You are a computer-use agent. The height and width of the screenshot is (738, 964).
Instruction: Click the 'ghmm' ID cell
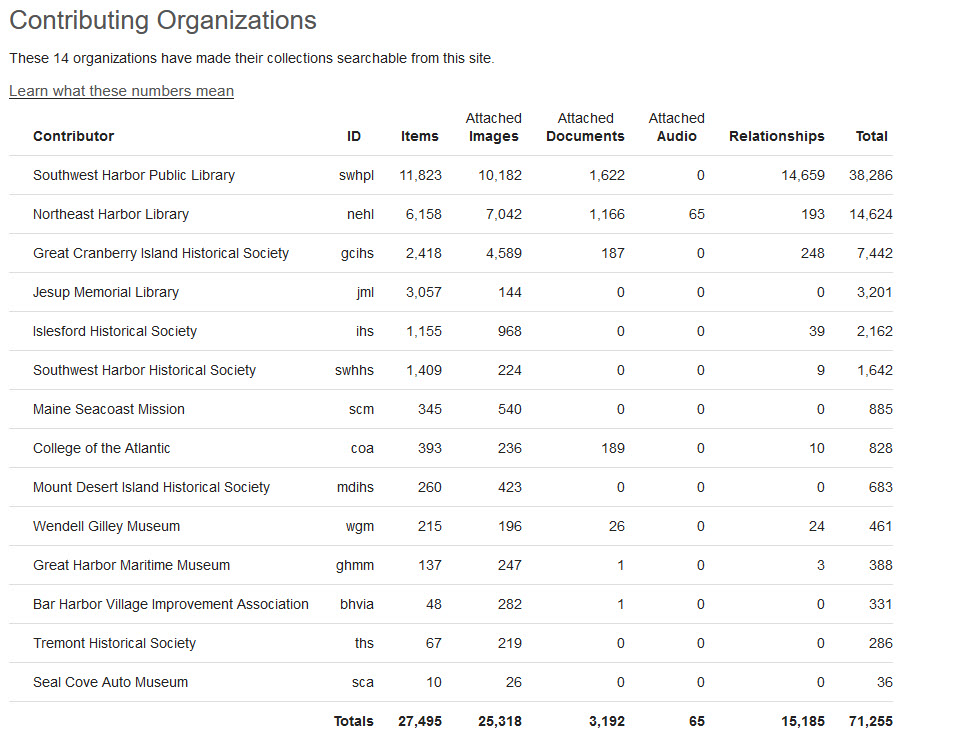point(355,565)
